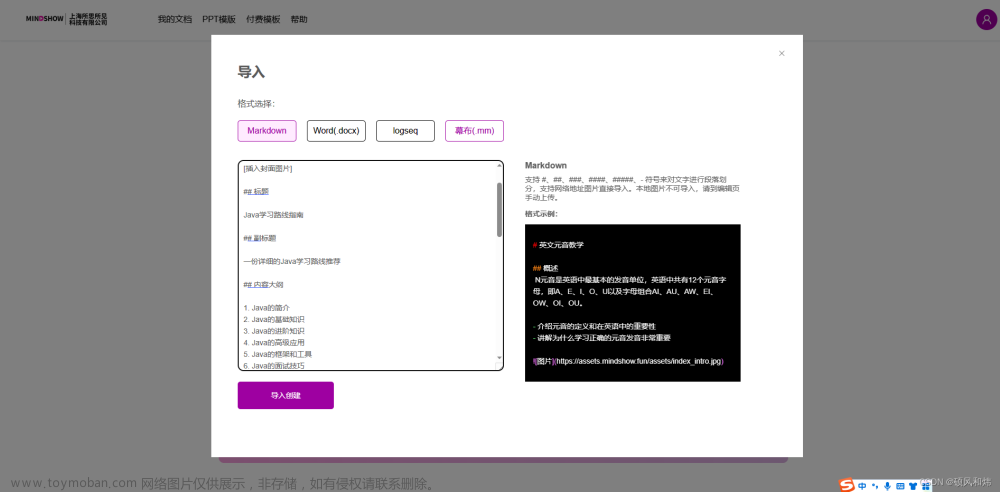The height and width of the screenshot is (492, 1000).
Task: Open 帮助 menu
Action: click(298, 20)
